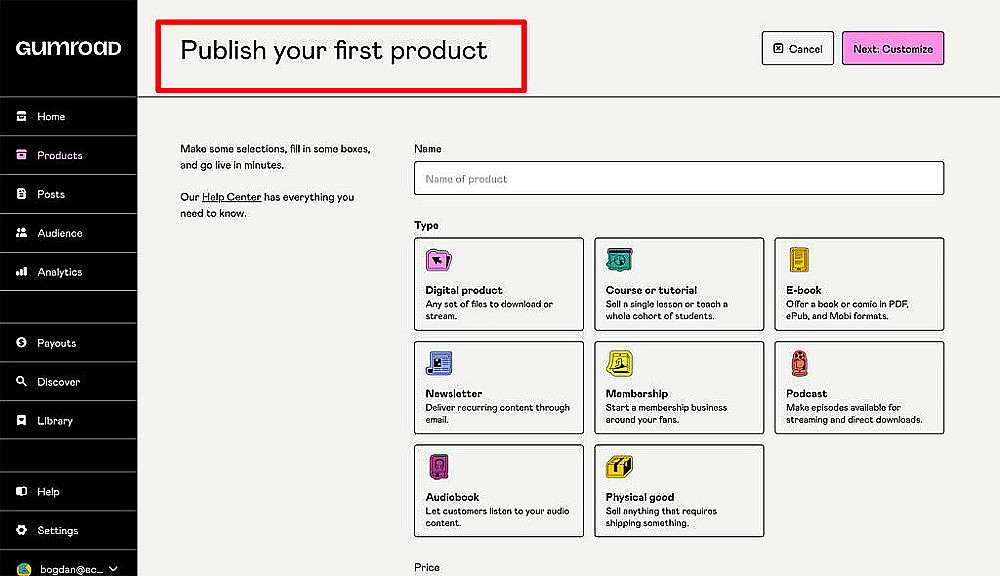Screen dimensions: 1000x576
Task: Click the Digital product type icon
Action: (438, 260)
